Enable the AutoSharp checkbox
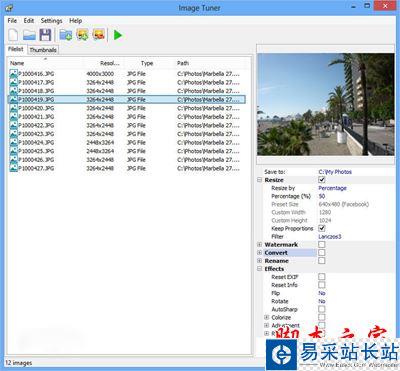The width and height of the screenshot is (400, 371). [x=322, y=309]
